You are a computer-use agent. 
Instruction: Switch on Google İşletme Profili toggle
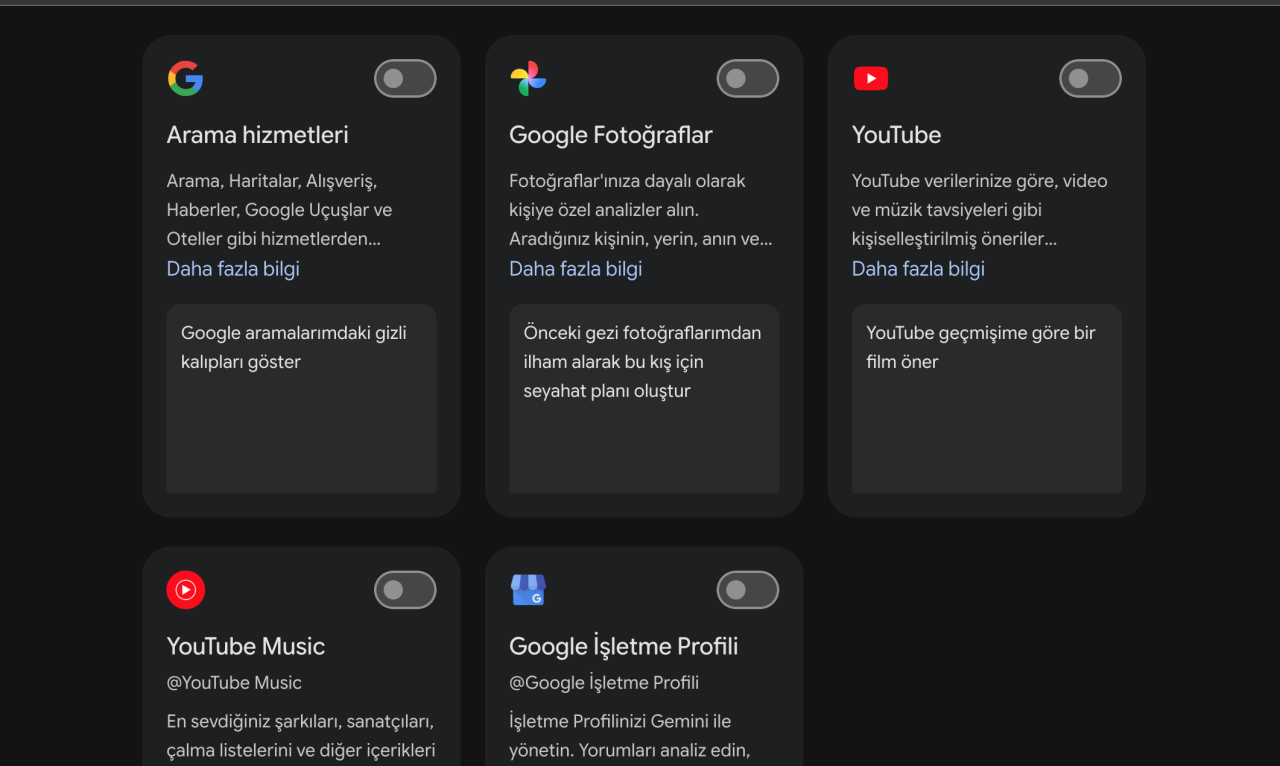[x=748, y=590]
